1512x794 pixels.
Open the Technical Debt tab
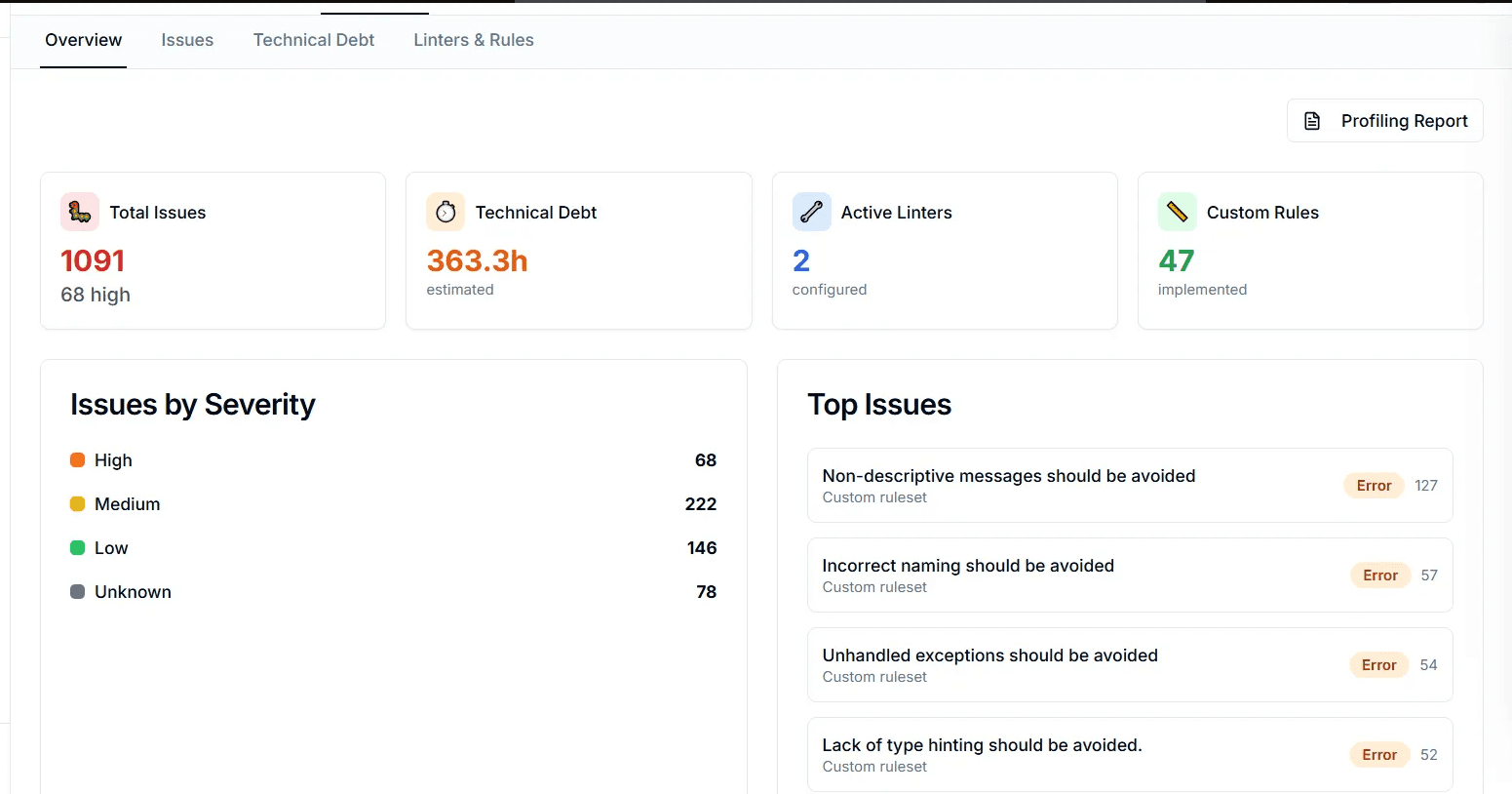313,40
